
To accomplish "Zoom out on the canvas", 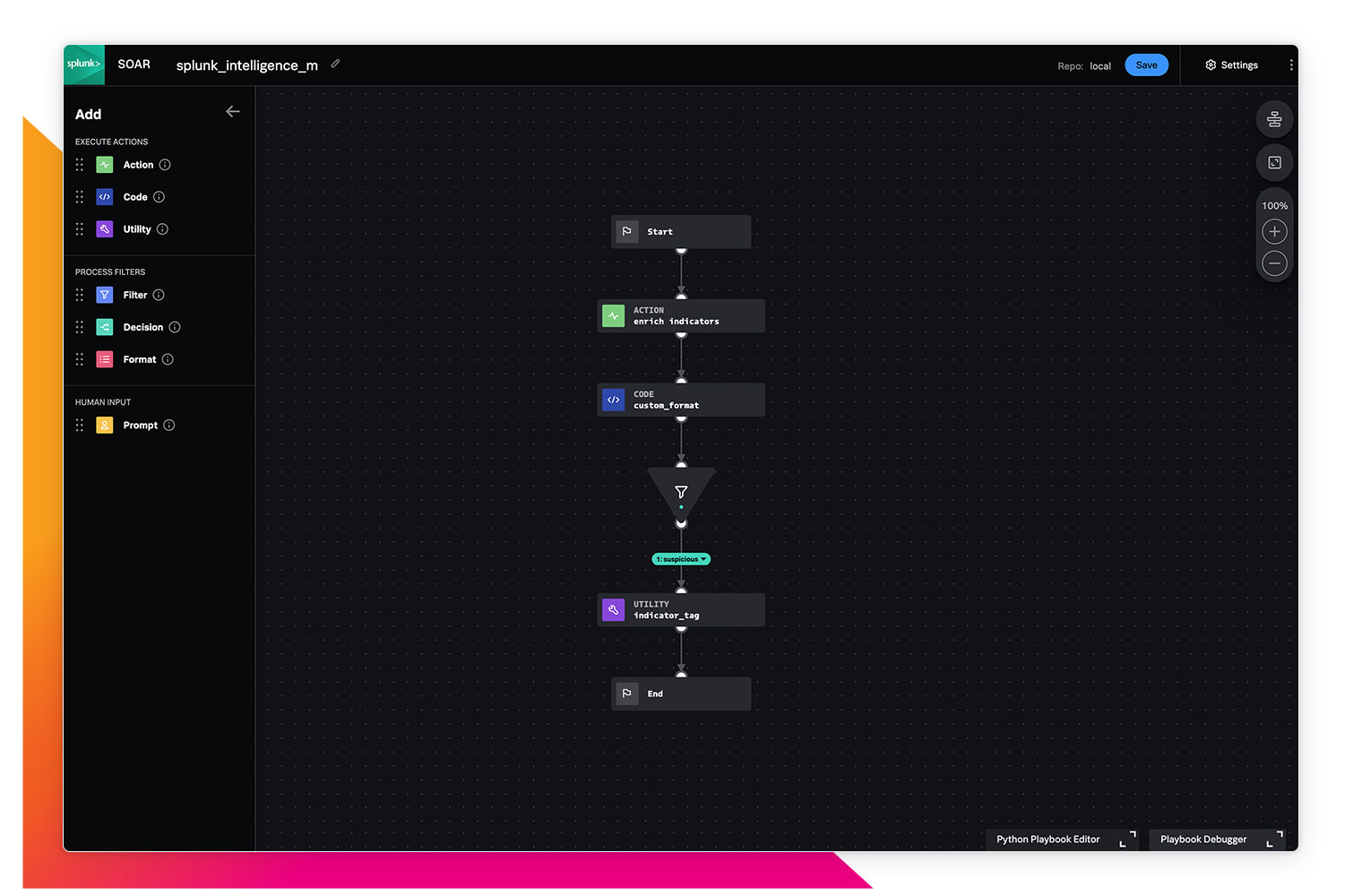I will point(1274,263).
